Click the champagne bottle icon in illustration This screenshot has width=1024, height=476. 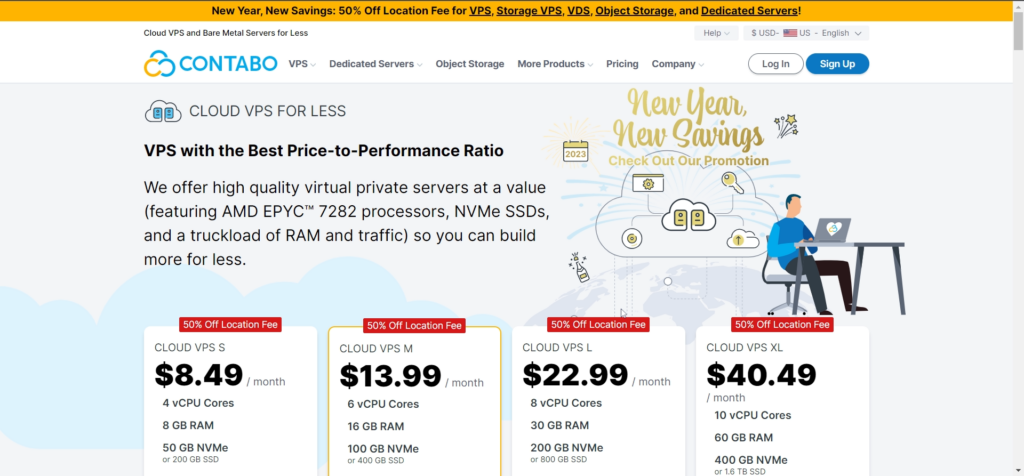(x=579, y=268)
